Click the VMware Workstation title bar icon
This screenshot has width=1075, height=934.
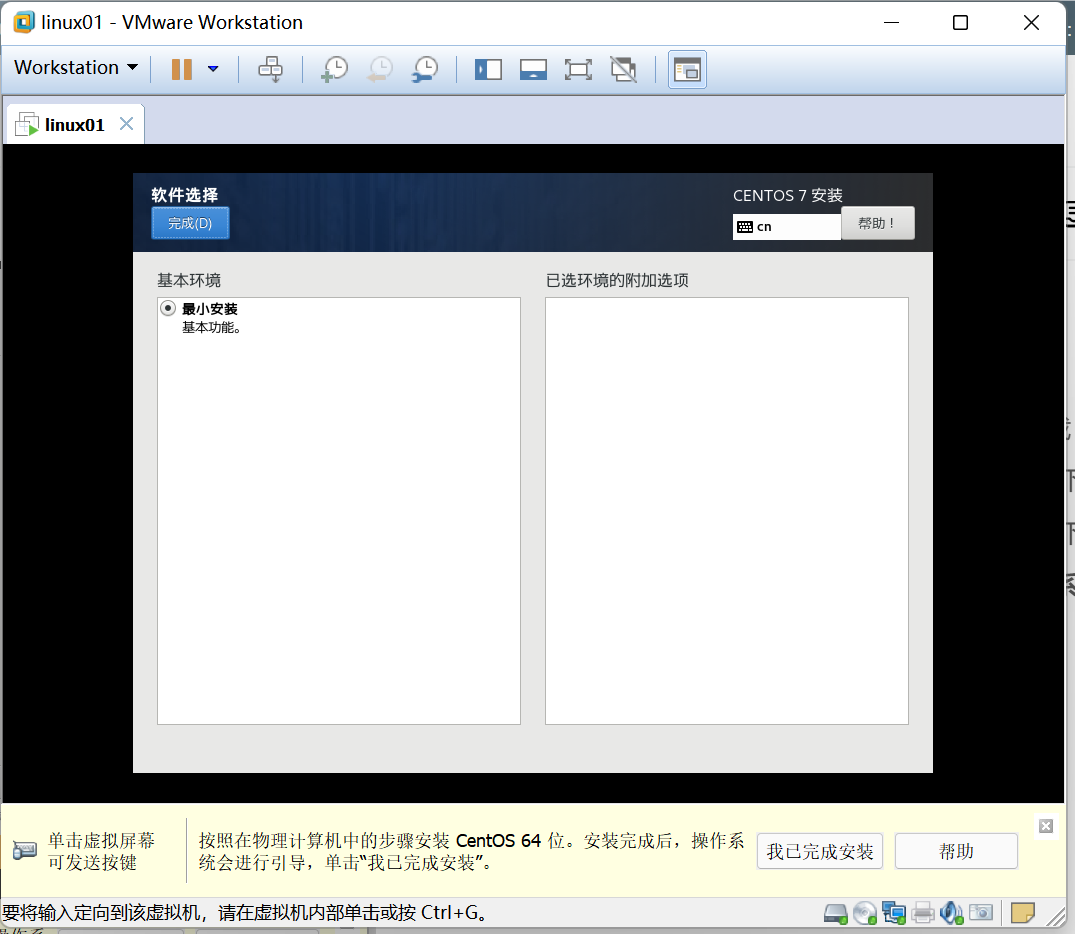[x=24, y=23]
